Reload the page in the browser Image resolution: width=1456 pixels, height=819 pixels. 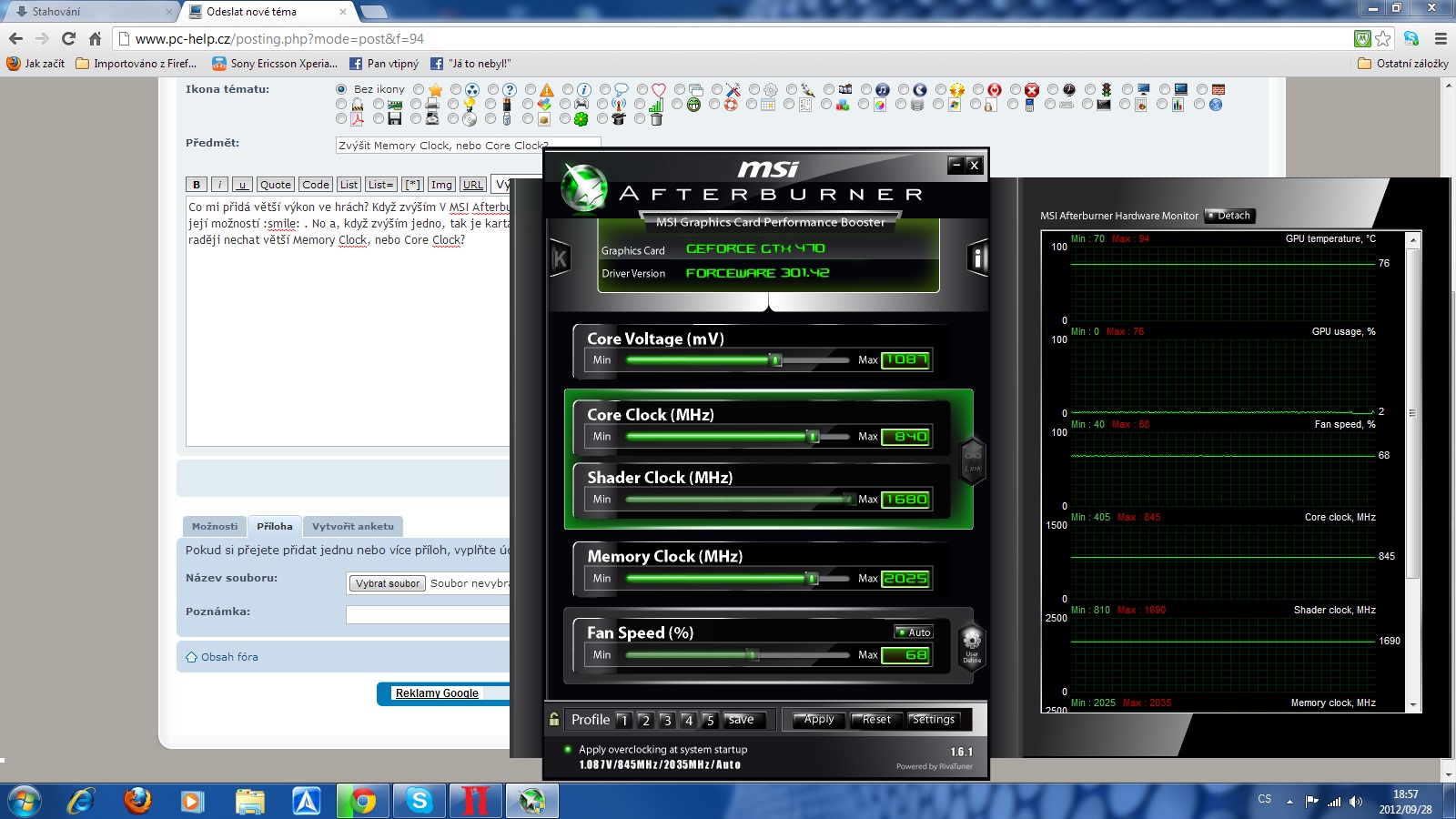pyautogui.click(x=68, y=38)
